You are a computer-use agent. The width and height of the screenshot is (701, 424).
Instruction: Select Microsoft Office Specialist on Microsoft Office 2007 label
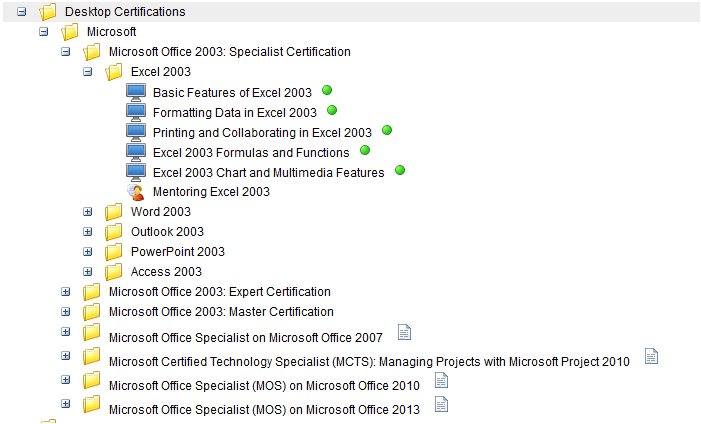[246, 338]
